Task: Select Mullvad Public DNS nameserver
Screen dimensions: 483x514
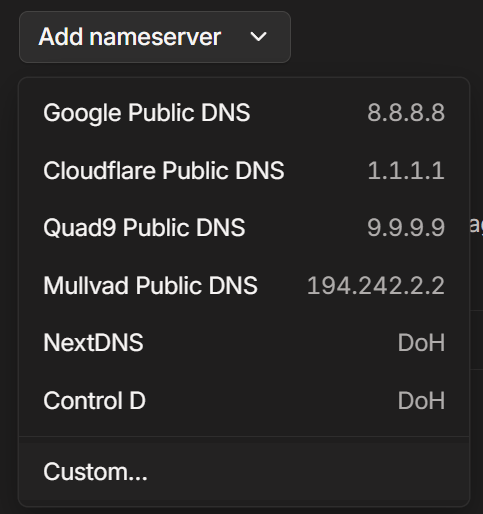Action: pyautogui.click(x=244, y=286)
